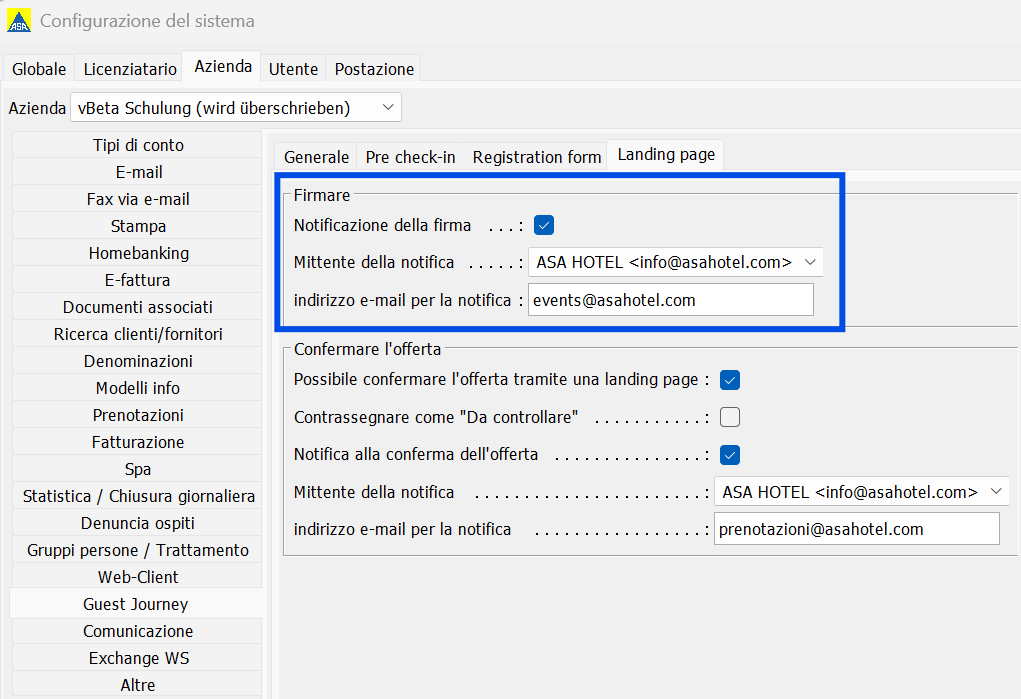Image resolution: width=1021 pixels, height=699 pixels.
Task: Open the Licenziatario tab
Action: [x=130, y=69]
